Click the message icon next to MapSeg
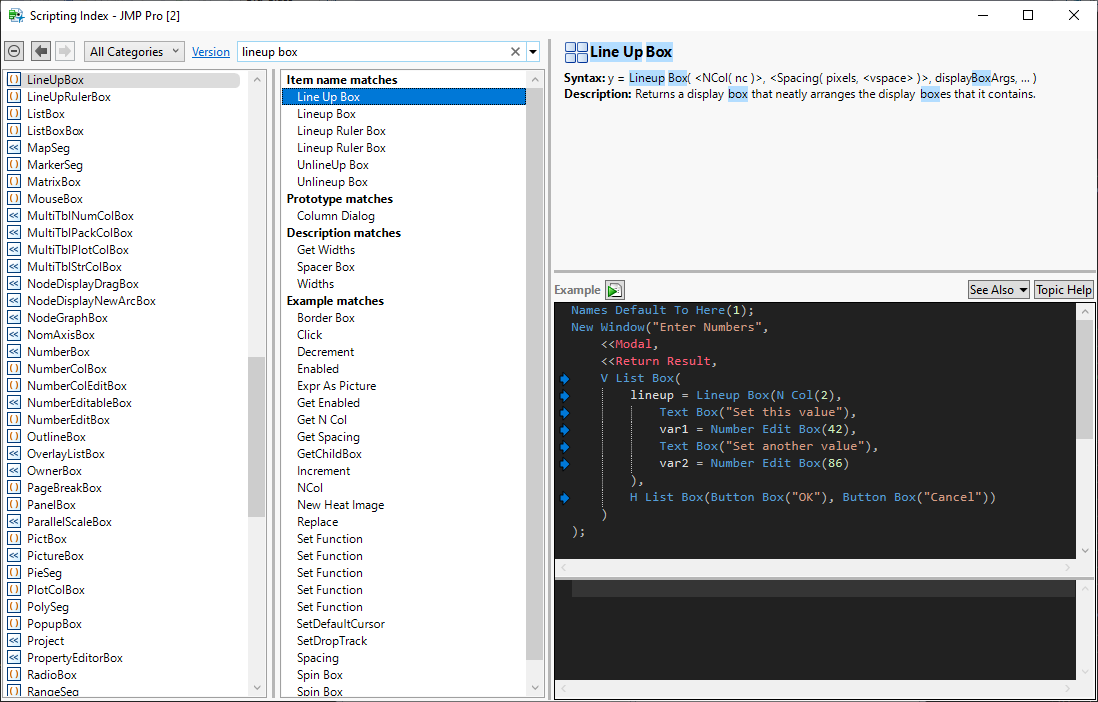This screenshot has width=1098, height=702. tap(14, 148)
